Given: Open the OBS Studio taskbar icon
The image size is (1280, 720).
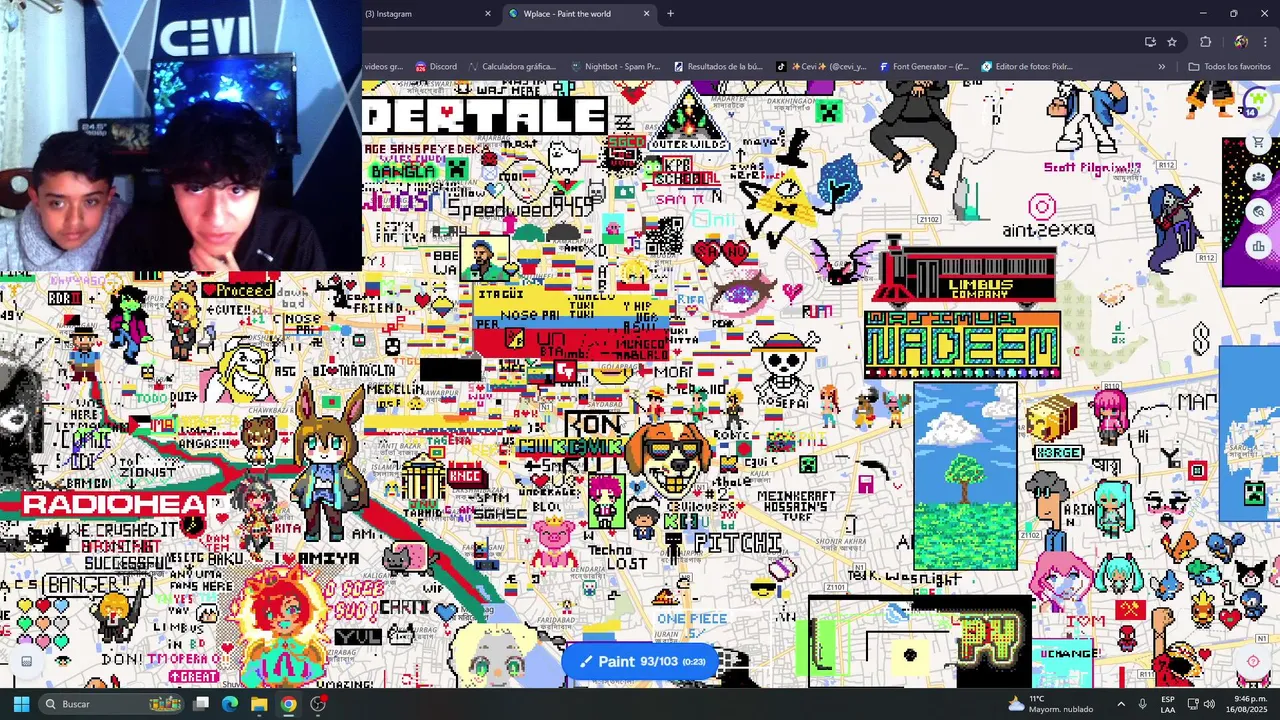Looking at the screenshot, I should pyautogui.click(x=318, y=704).
